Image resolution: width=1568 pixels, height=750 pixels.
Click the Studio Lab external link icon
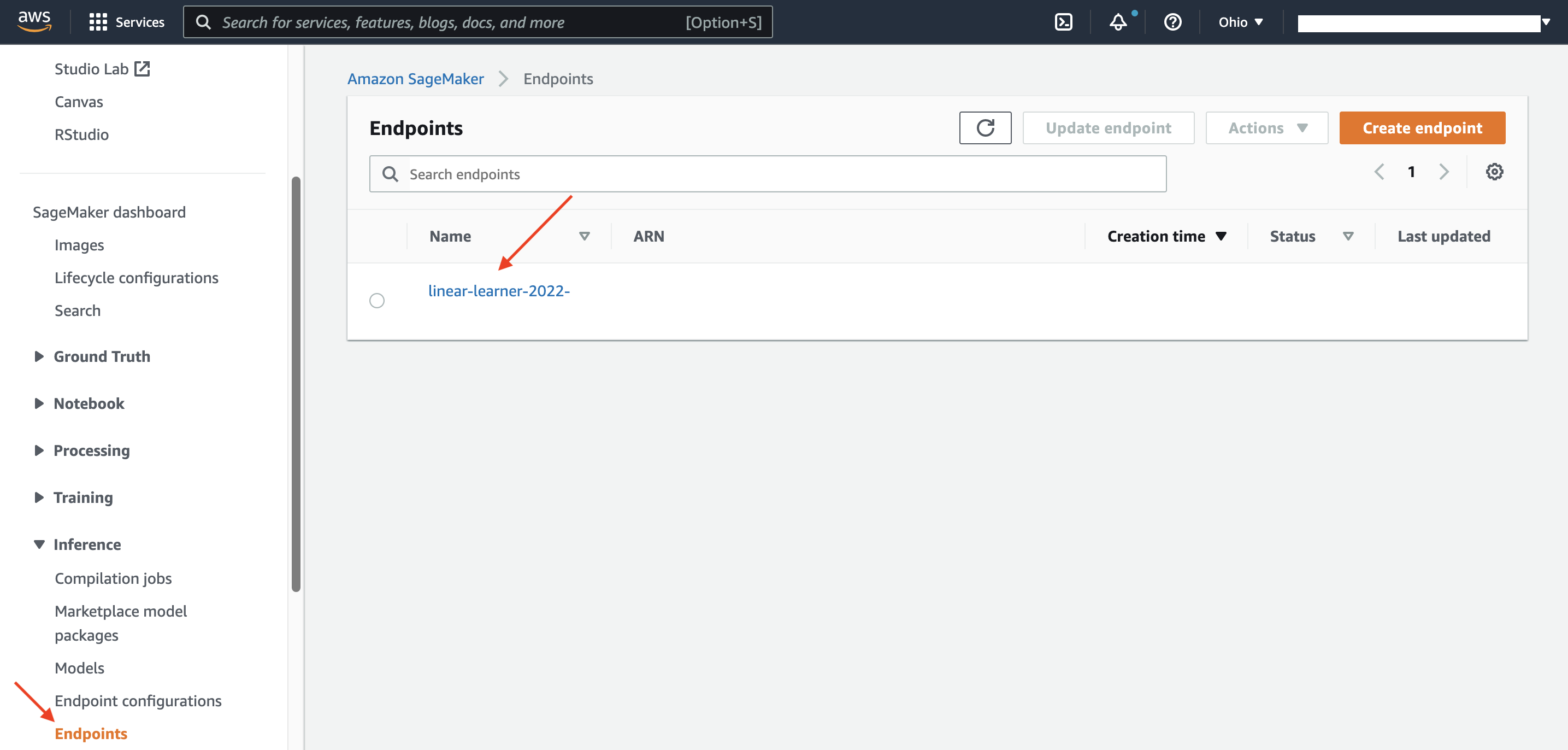(142, 69)
